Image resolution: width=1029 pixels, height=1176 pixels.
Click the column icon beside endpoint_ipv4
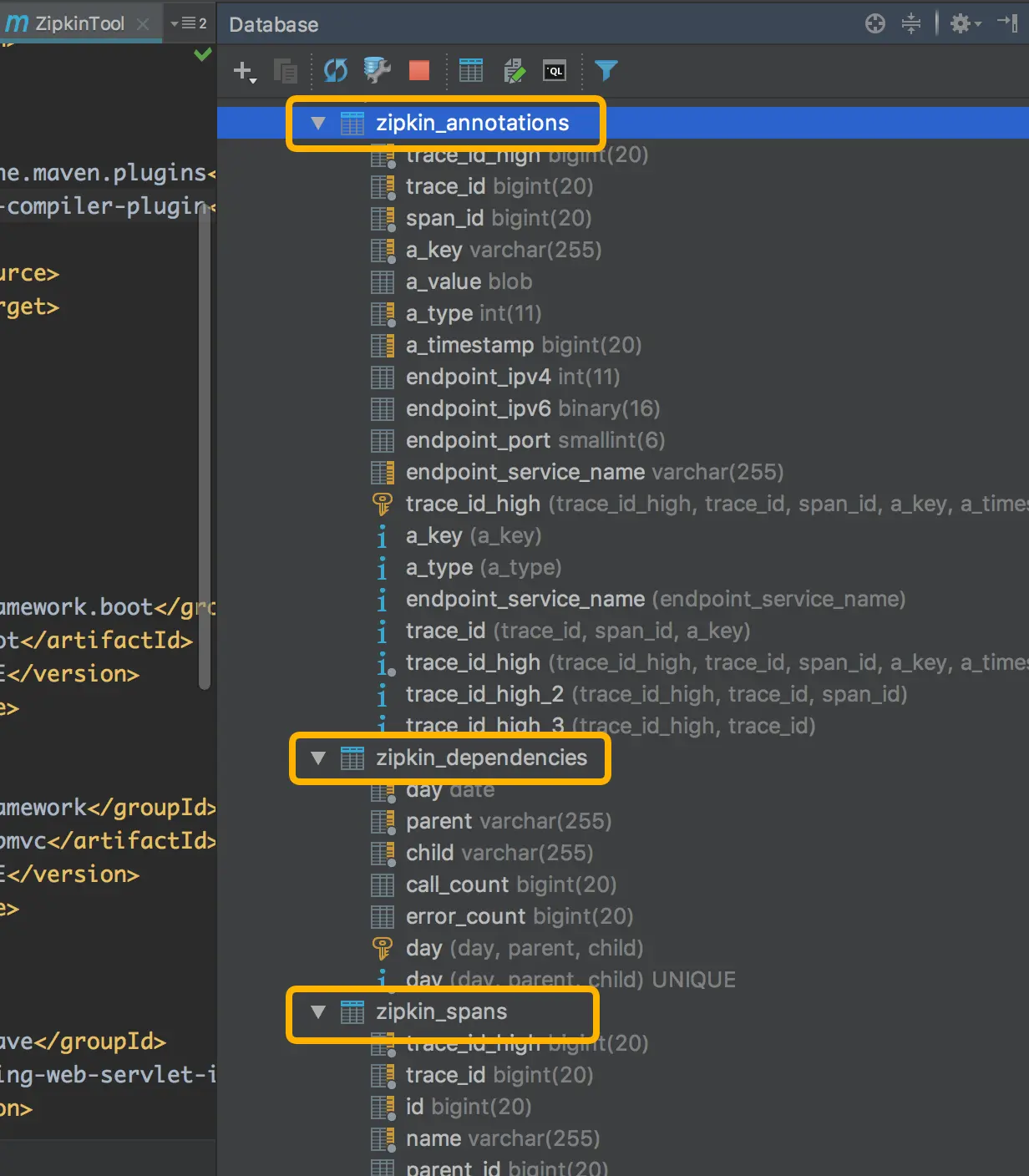382,377
